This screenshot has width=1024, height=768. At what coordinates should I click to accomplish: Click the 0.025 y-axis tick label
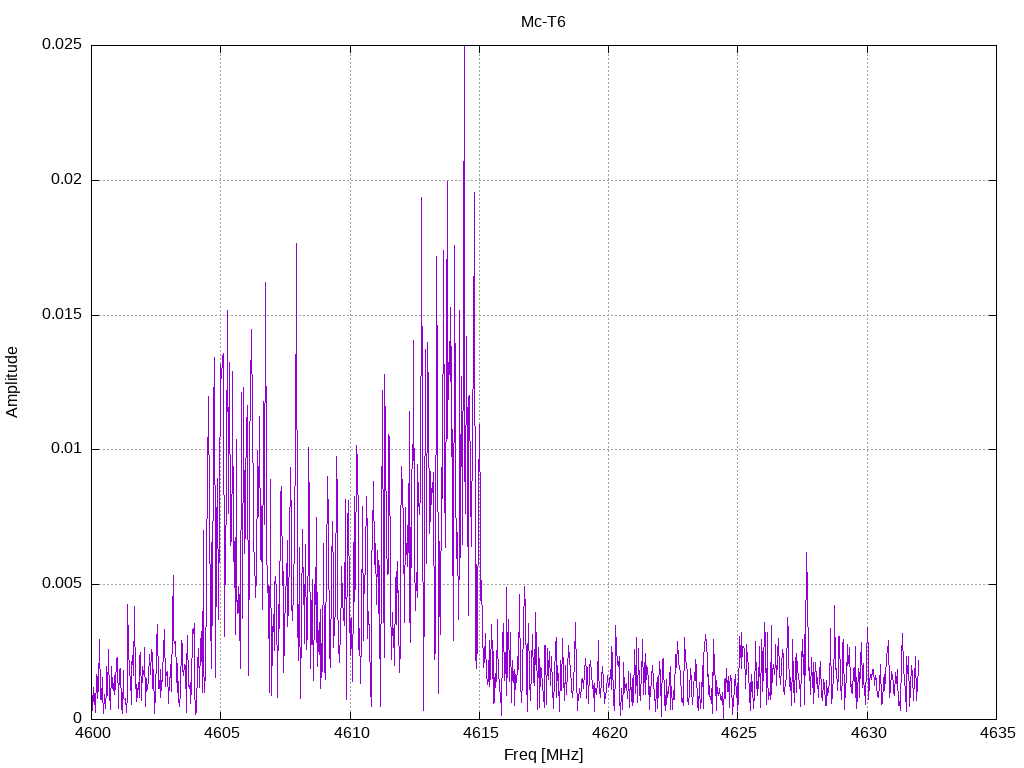pyautogui.click(x=61, y=45)
